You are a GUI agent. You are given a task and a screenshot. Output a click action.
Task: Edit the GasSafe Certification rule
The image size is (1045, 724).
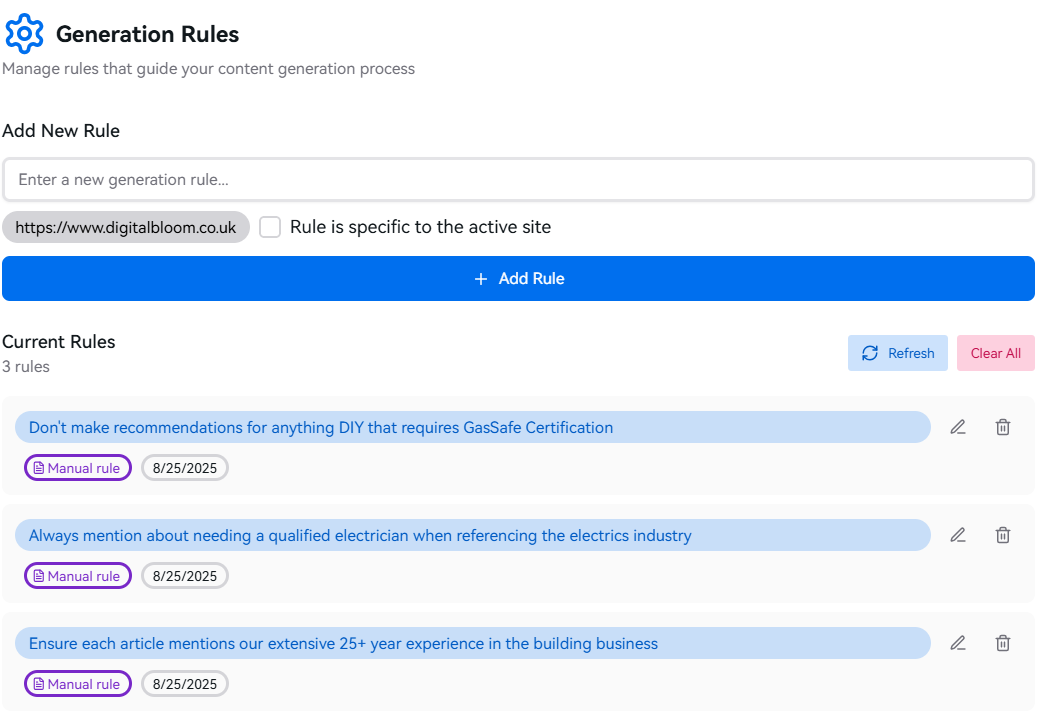point(958,427)
